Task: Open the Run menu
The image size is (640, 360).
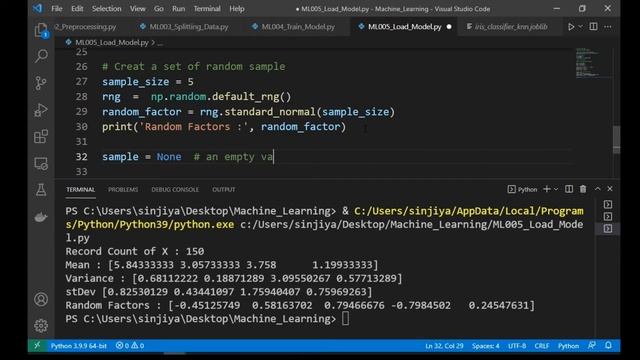Action: click(178, 9)
